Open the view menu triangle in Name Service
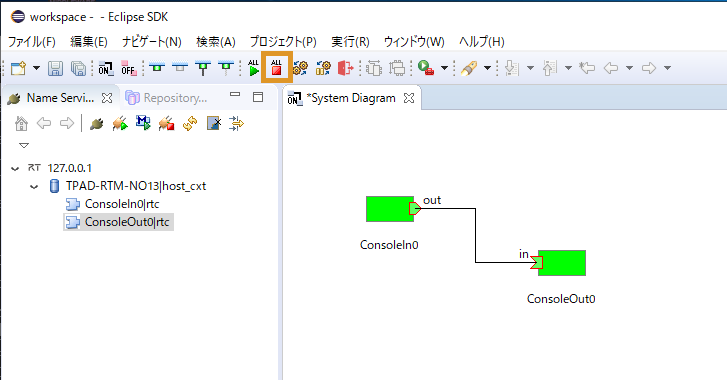 click(x=24, y=146)
